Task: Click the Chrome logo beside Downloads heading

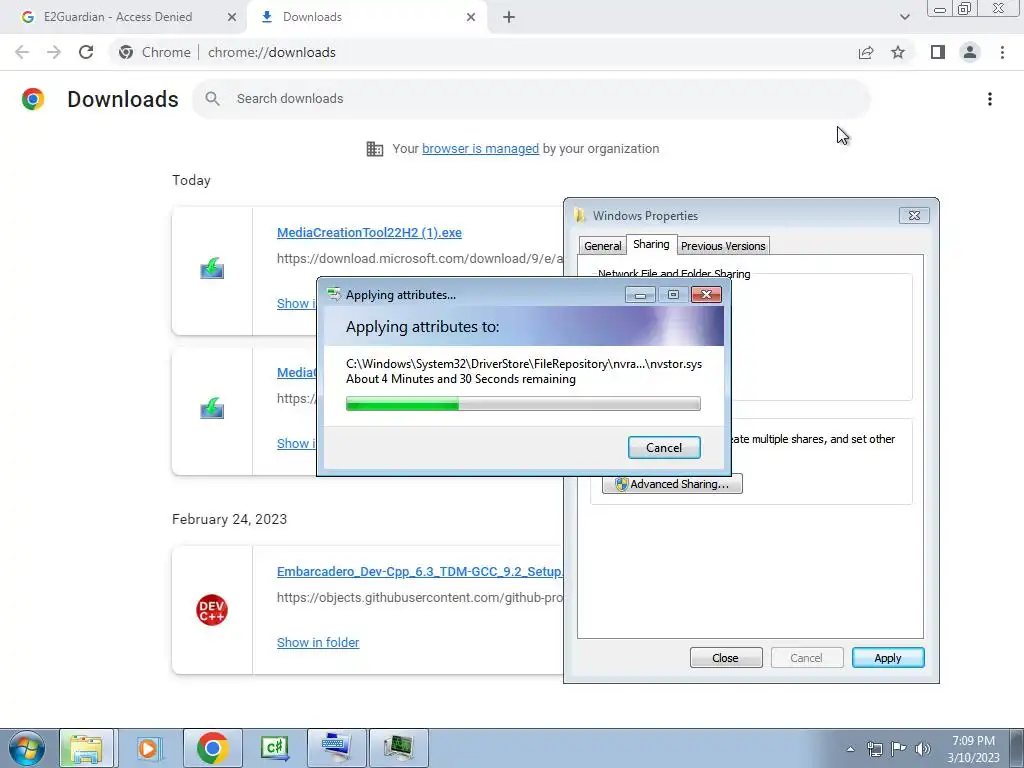Action: click(33, 99)
